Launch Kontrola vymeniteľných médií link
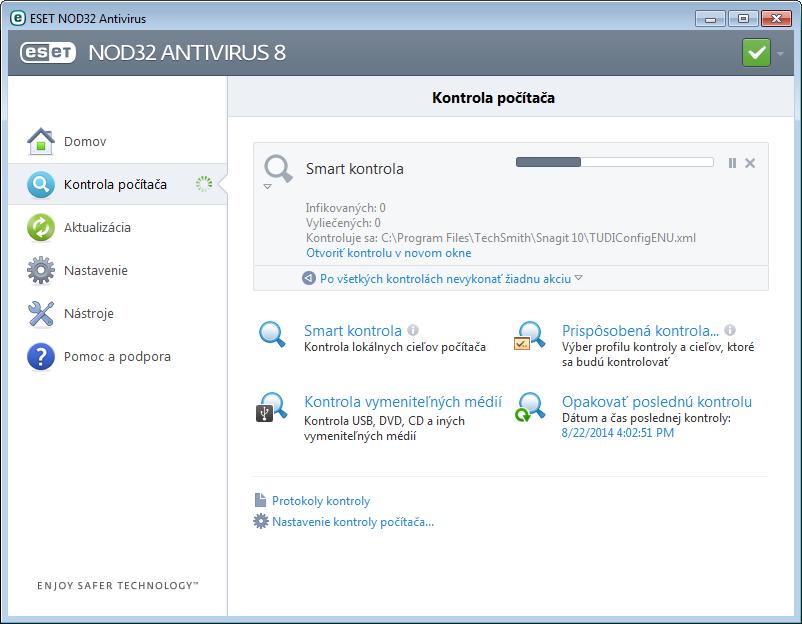Viewport: 802px width, 624px height. [x=403, y=402]
